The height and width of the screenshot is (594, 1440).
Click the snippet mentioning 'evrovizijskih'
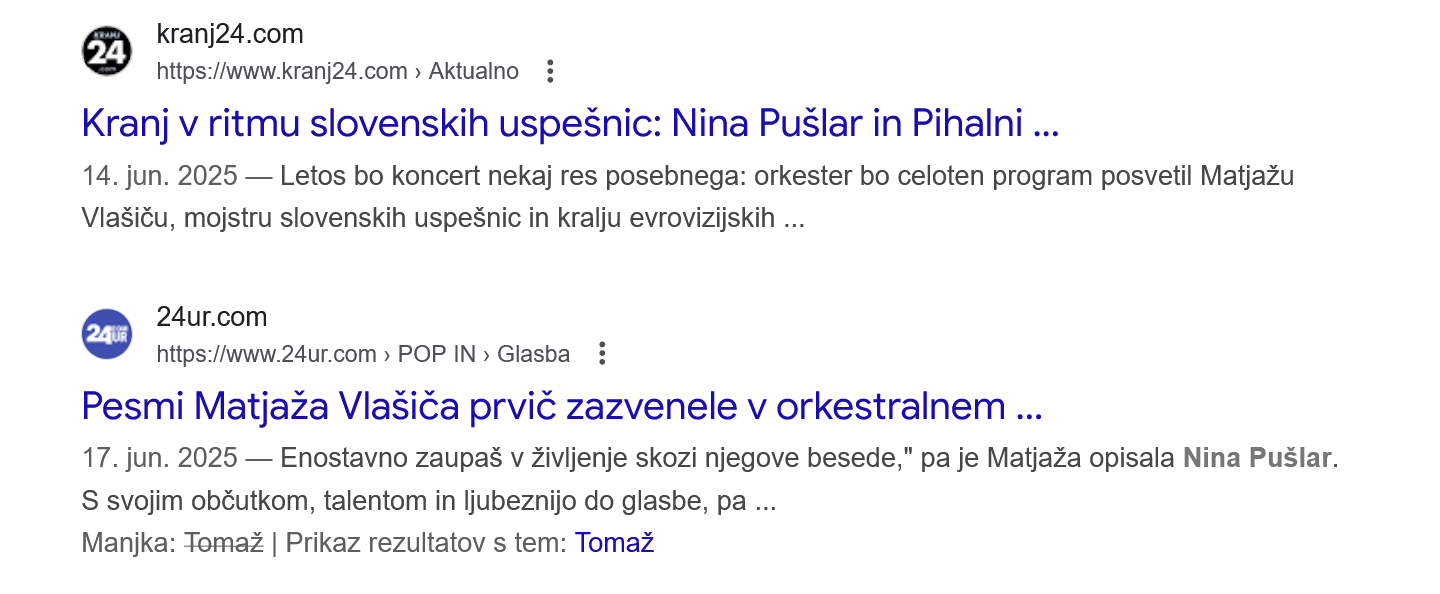442,218
